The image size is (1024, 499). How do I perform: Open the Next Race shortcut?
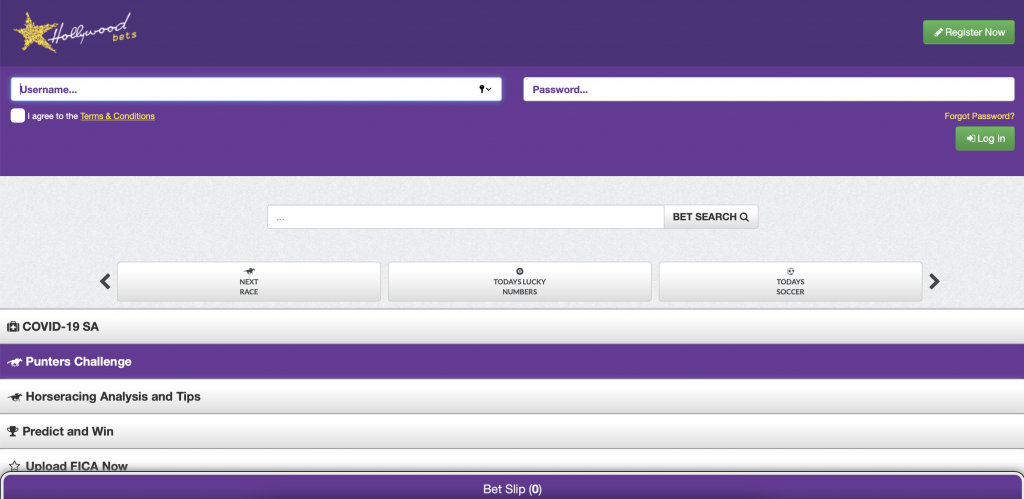[x=249, y=282]
